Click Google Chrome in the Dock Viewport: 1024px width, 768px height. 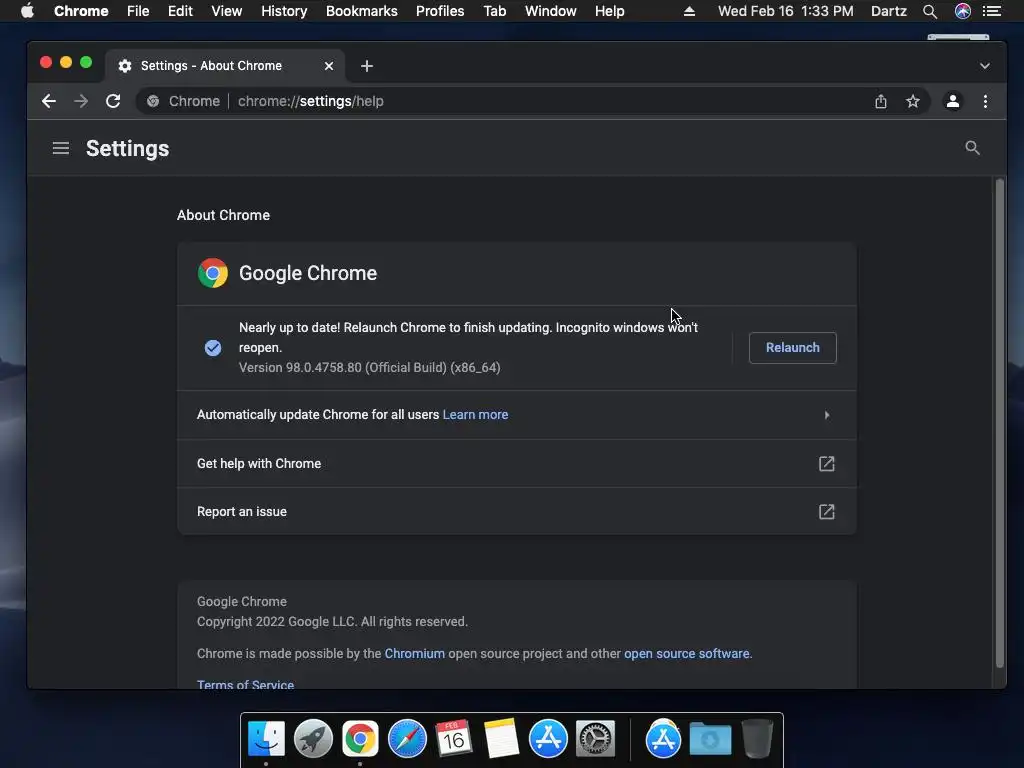(x=360, y=739)
